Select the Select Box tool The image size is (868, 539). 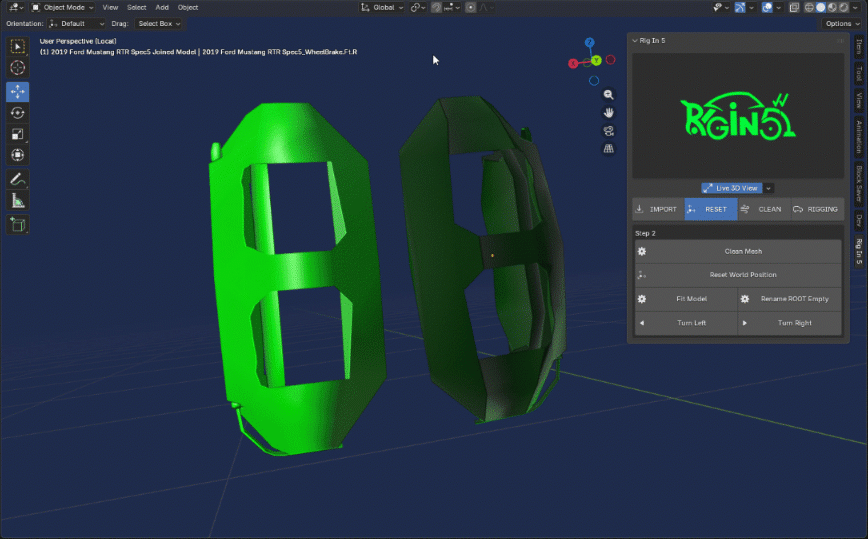click(x=18, y=46)
